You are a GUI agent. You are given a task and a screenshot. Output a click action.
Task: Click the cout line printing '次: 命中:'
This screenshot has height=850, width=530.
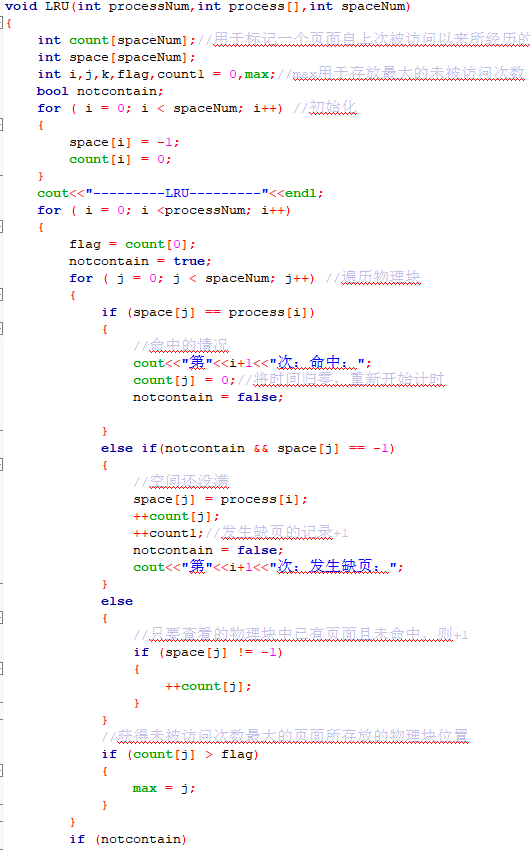point(253,363)
